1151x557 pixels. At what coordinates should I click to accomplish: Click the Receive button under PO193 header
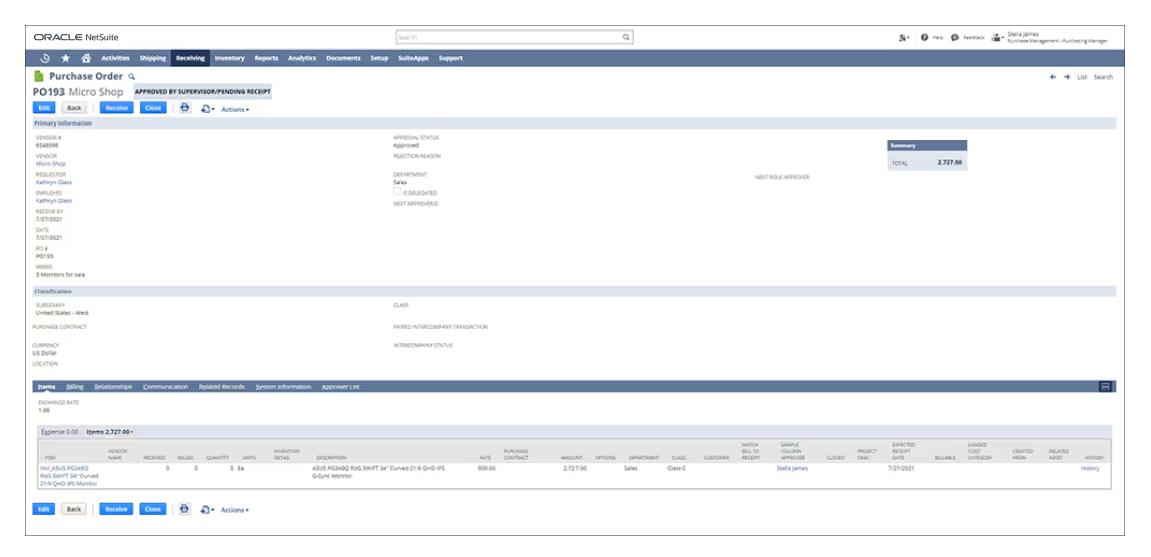(x=116, y=108)
